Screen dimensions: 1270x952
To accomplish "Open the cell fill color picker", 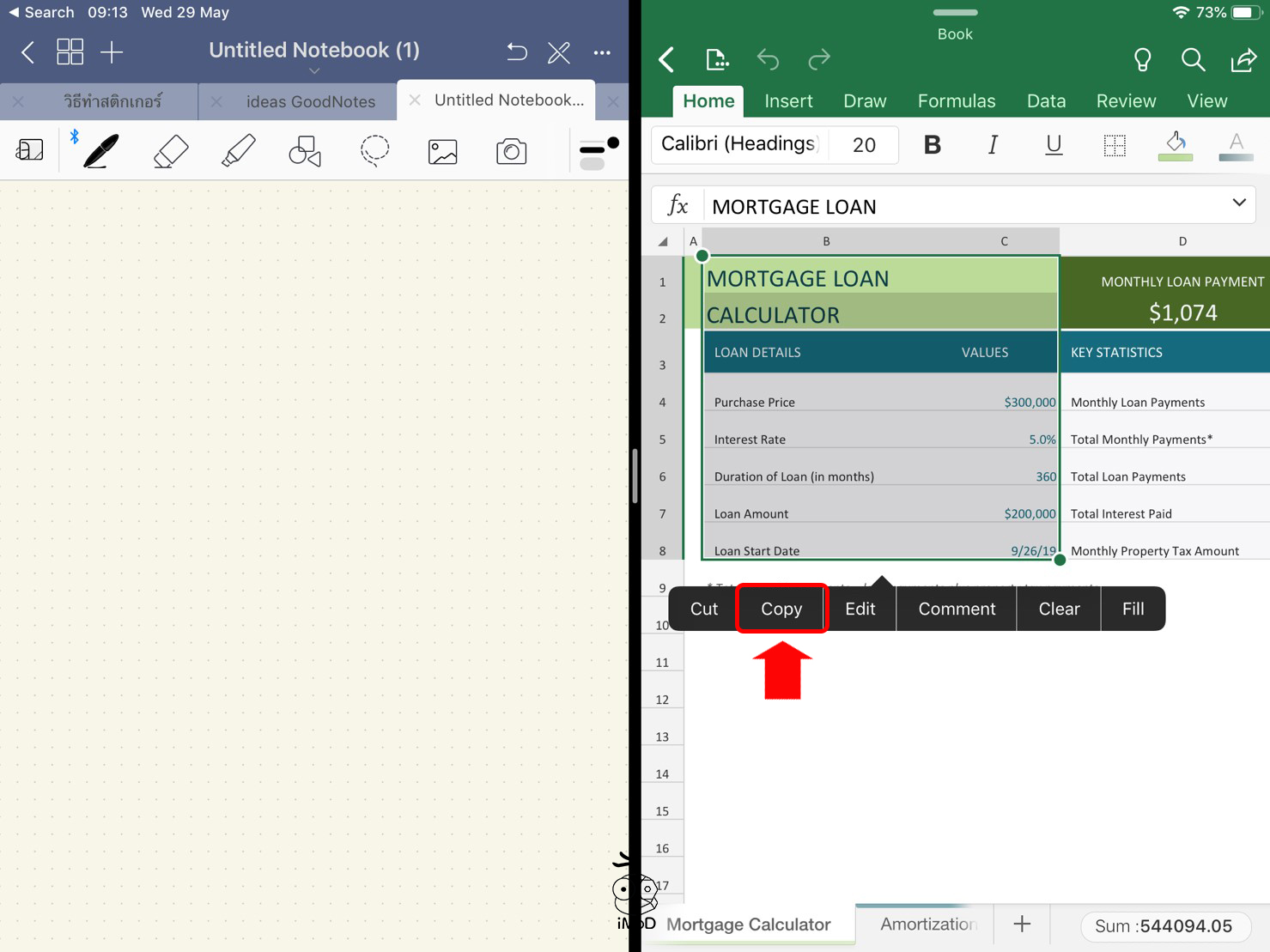I will pos(1175,145).
